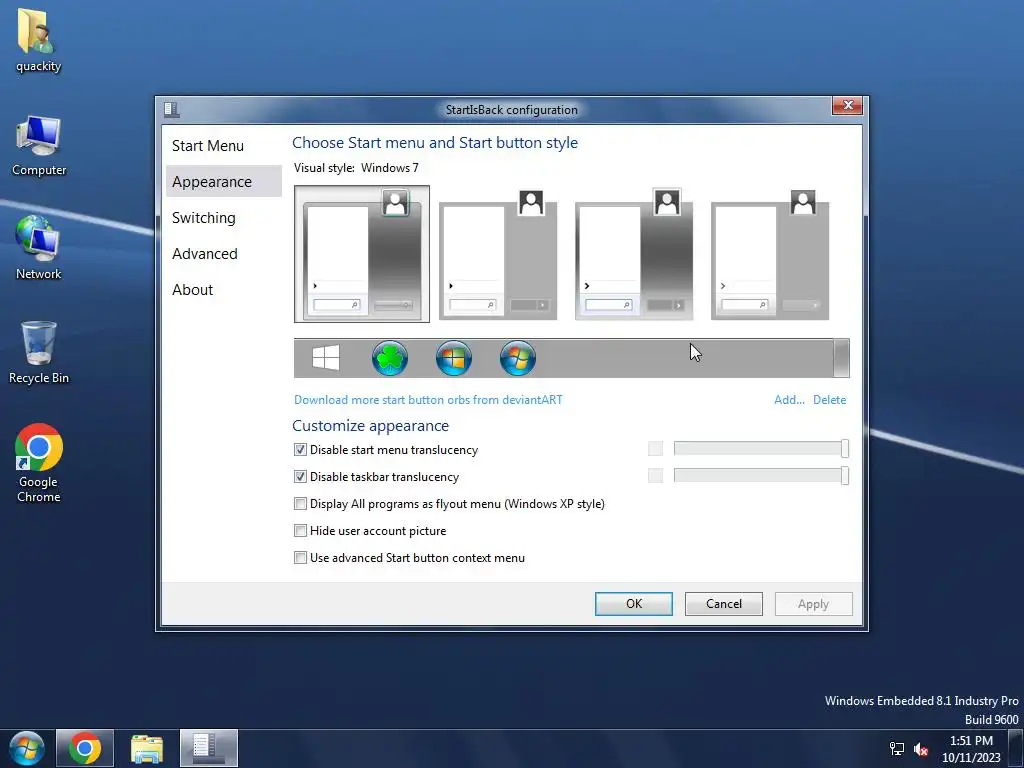This screenshot has width=1024, height=768.
Task: Click the Show desktop strip right of the clock
Action: [1016, 748]
